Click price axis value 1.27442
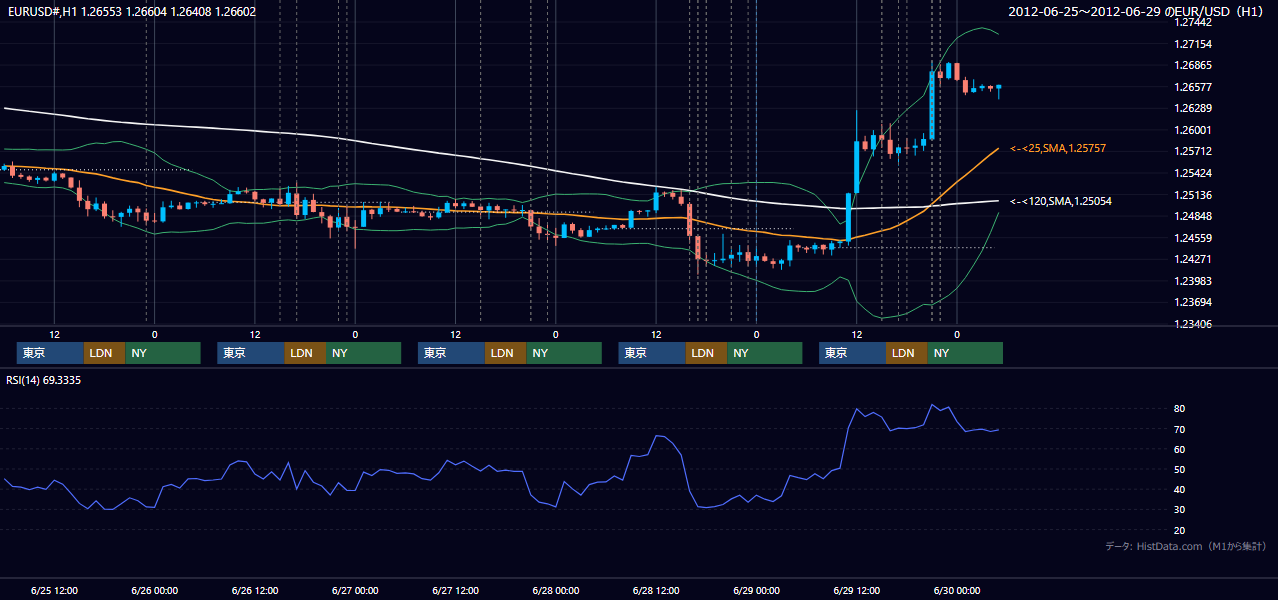 tap(1193, 22)
